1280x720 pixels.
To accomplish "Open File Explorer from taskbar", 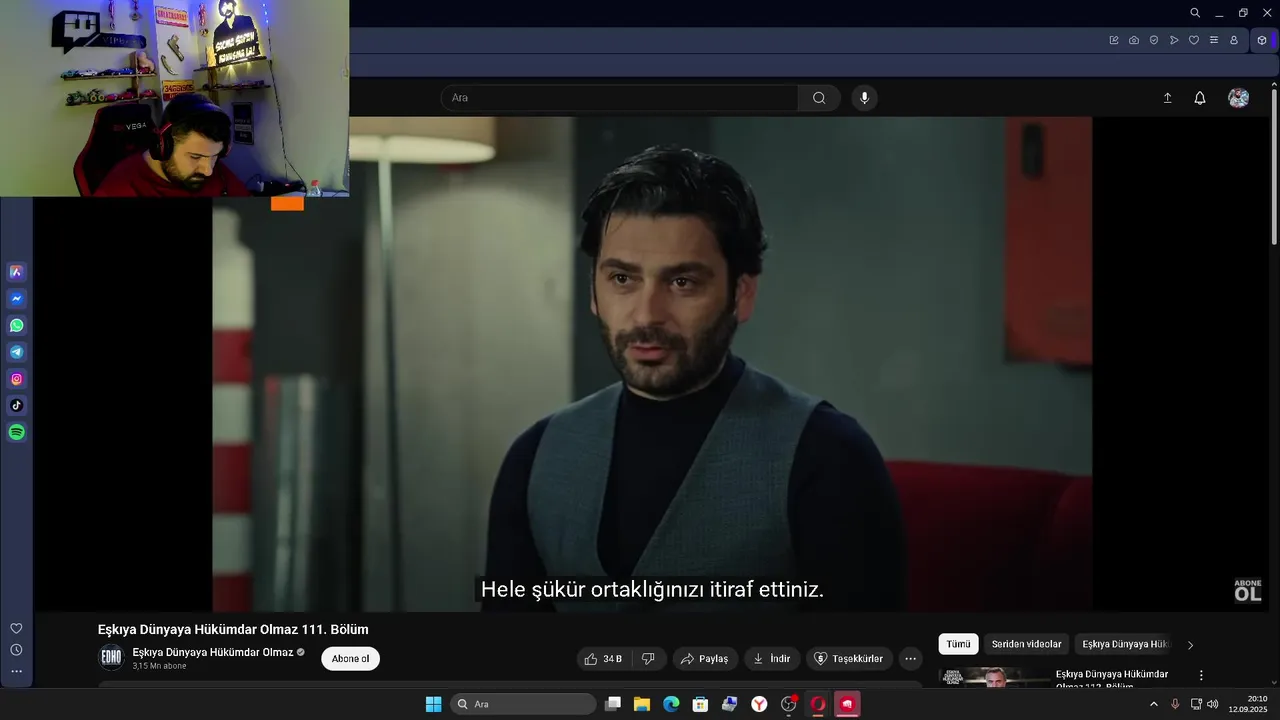I will (x=642, y=704).
